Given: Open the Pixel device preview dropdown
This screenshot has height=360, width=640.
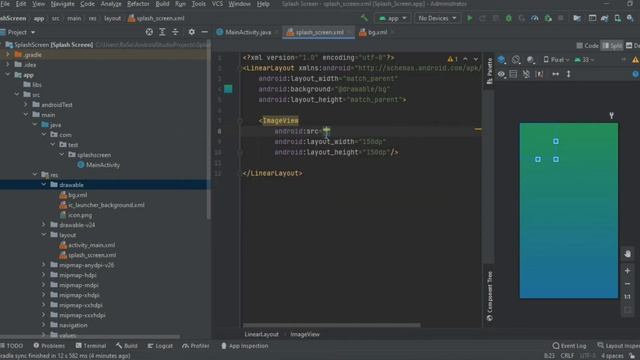Looking at the screenshot, I should point(556,60).
